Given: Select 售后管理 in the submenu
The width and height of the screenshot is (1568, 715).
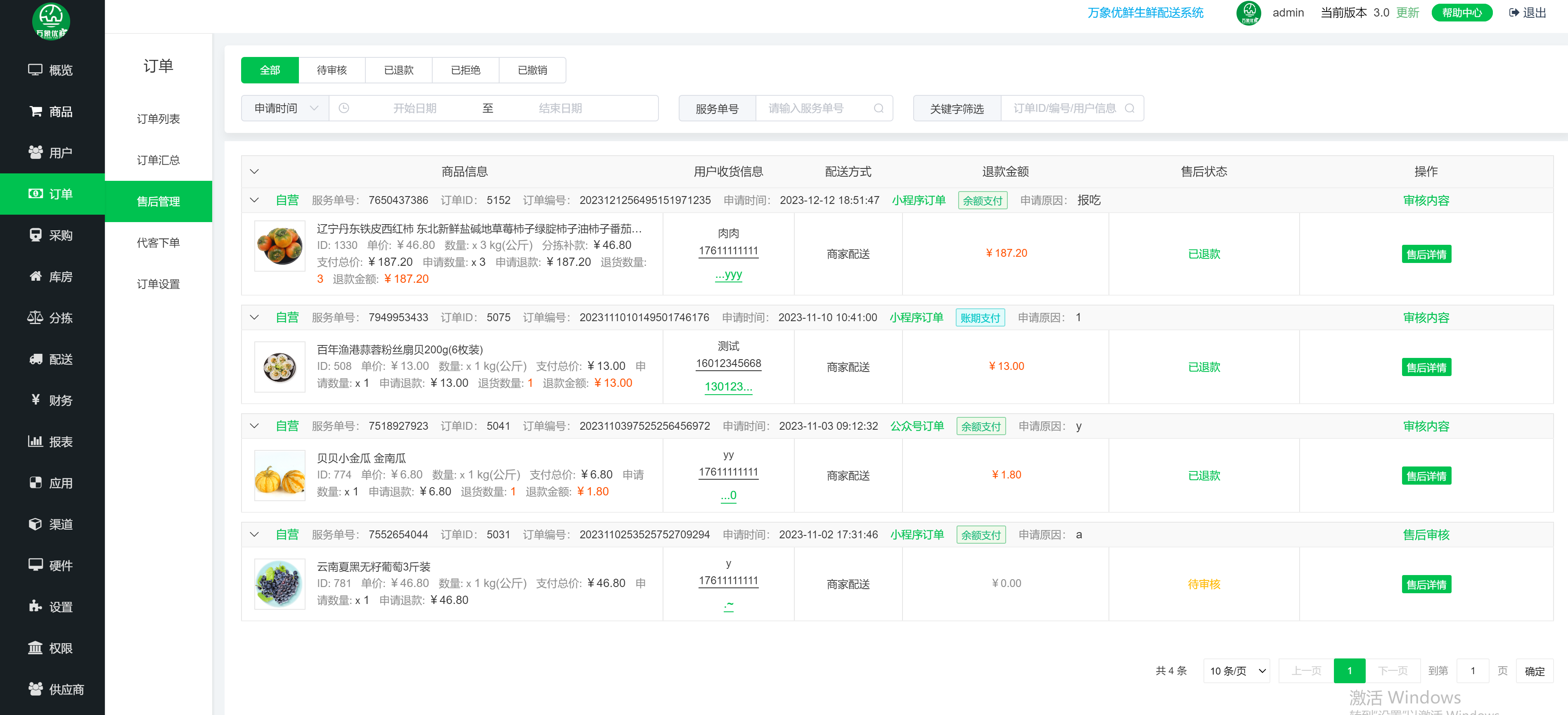Looking at the screenshot, I should tap(158, 201).
